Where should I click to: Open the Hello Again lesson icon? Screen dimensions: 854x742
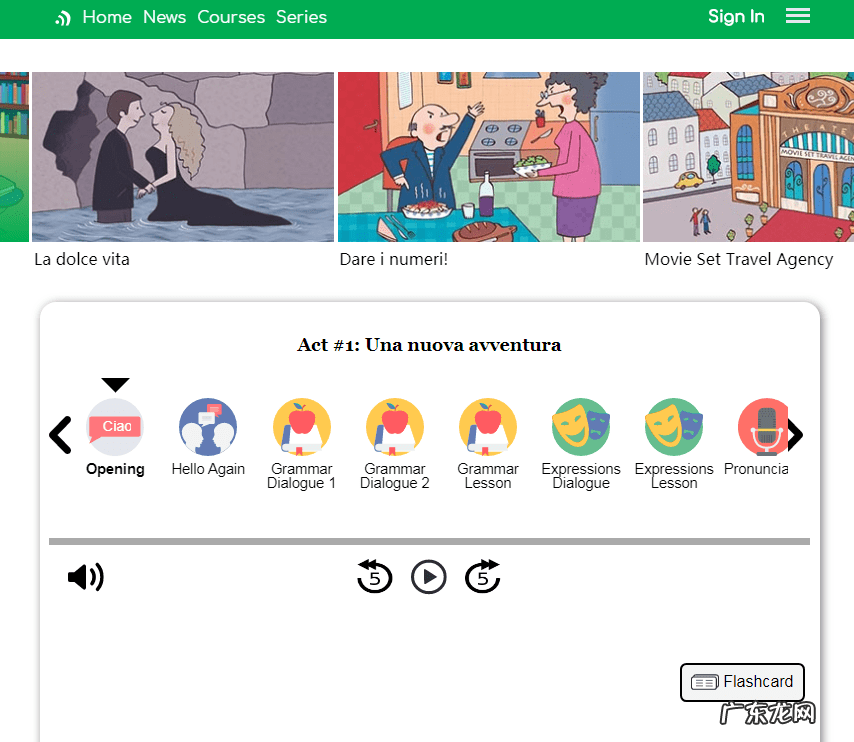click(208, 427)
